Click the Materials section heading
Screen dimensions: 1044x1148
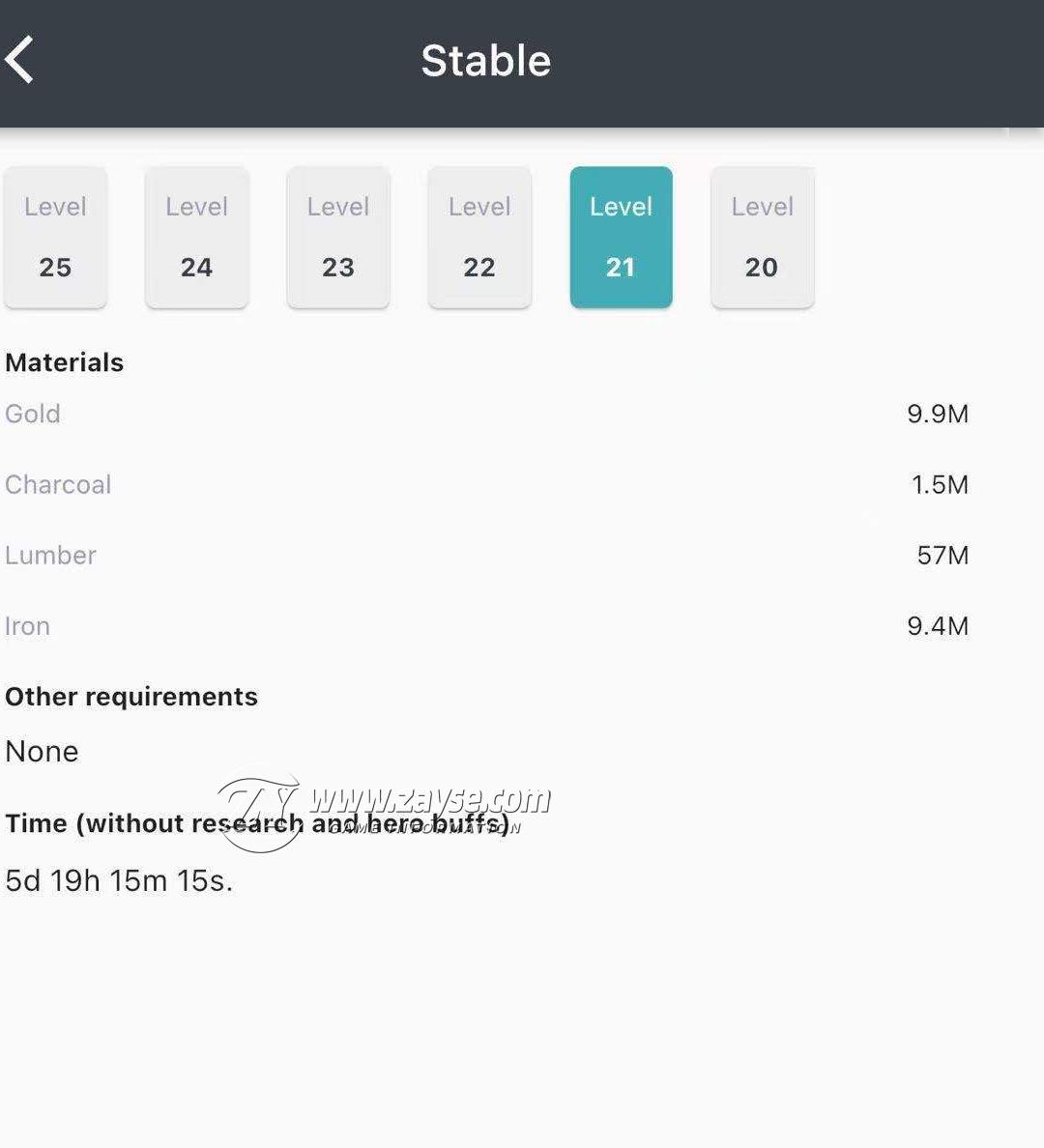pos(65,362)
